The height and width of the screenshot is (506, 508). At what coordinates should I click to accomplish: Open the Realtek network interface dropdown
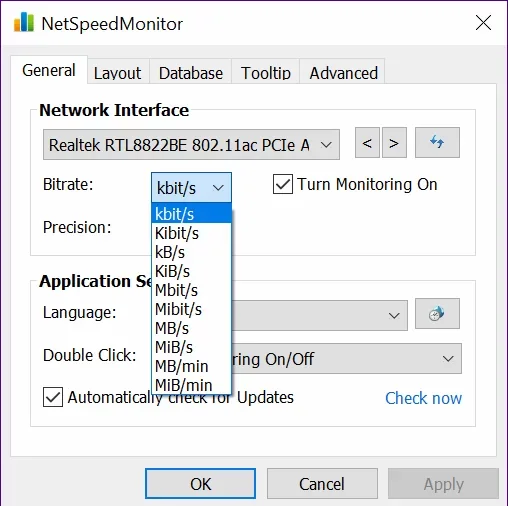(191, 145)
